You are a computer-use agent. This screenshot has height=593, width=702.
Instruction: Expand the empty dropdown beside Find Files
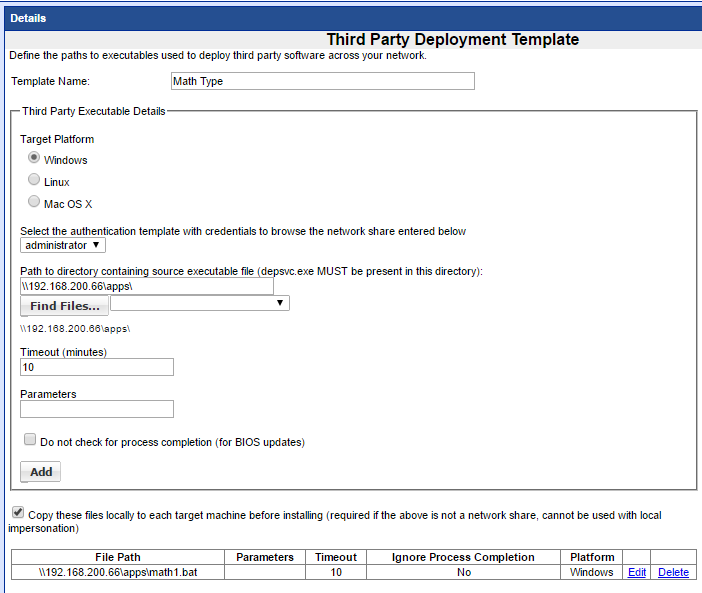tap(200, 303)
